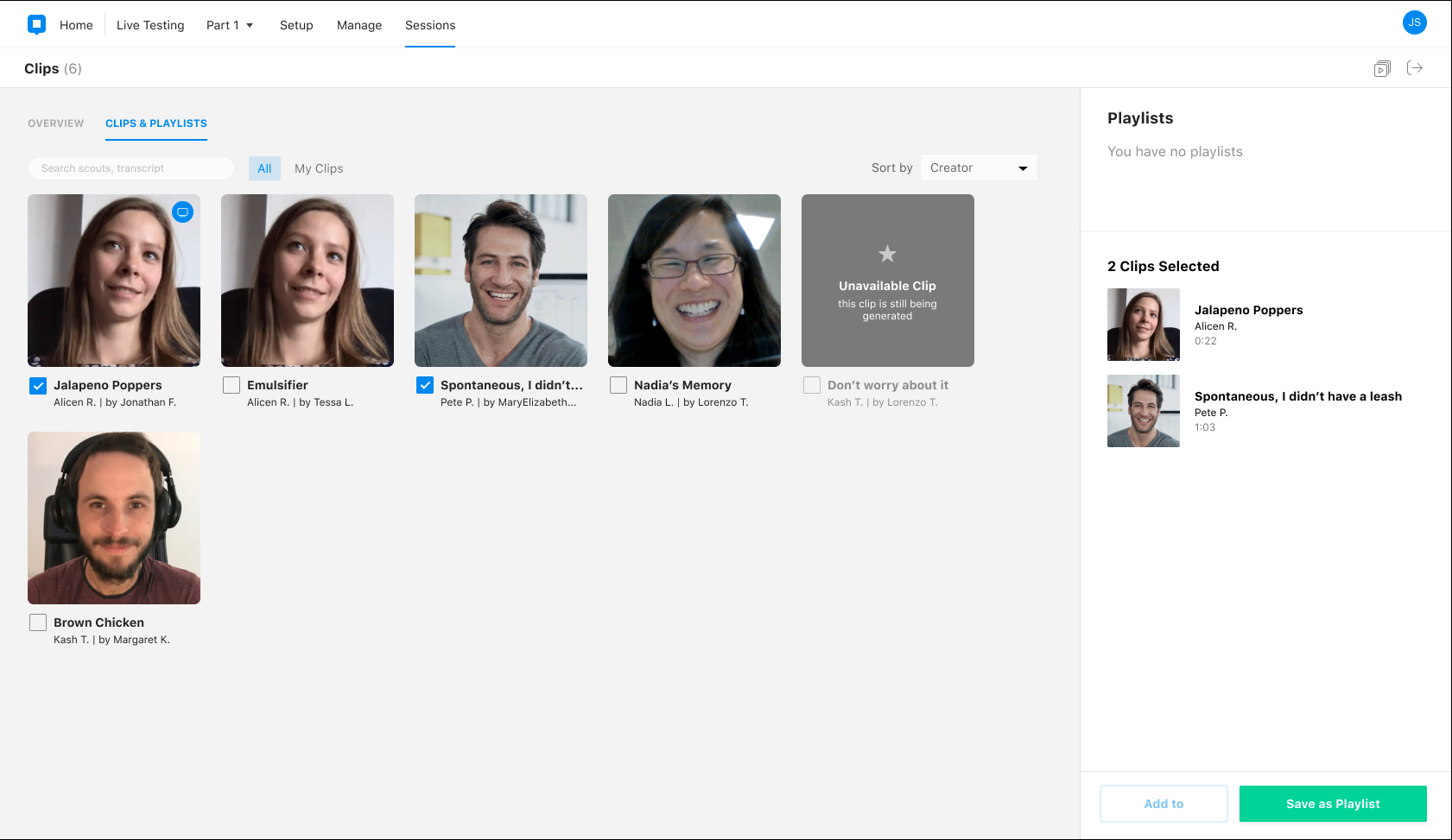Click 'Alicen R. | by Jonathan F.' caption
1452x840 pixels.
click(115, 402)
